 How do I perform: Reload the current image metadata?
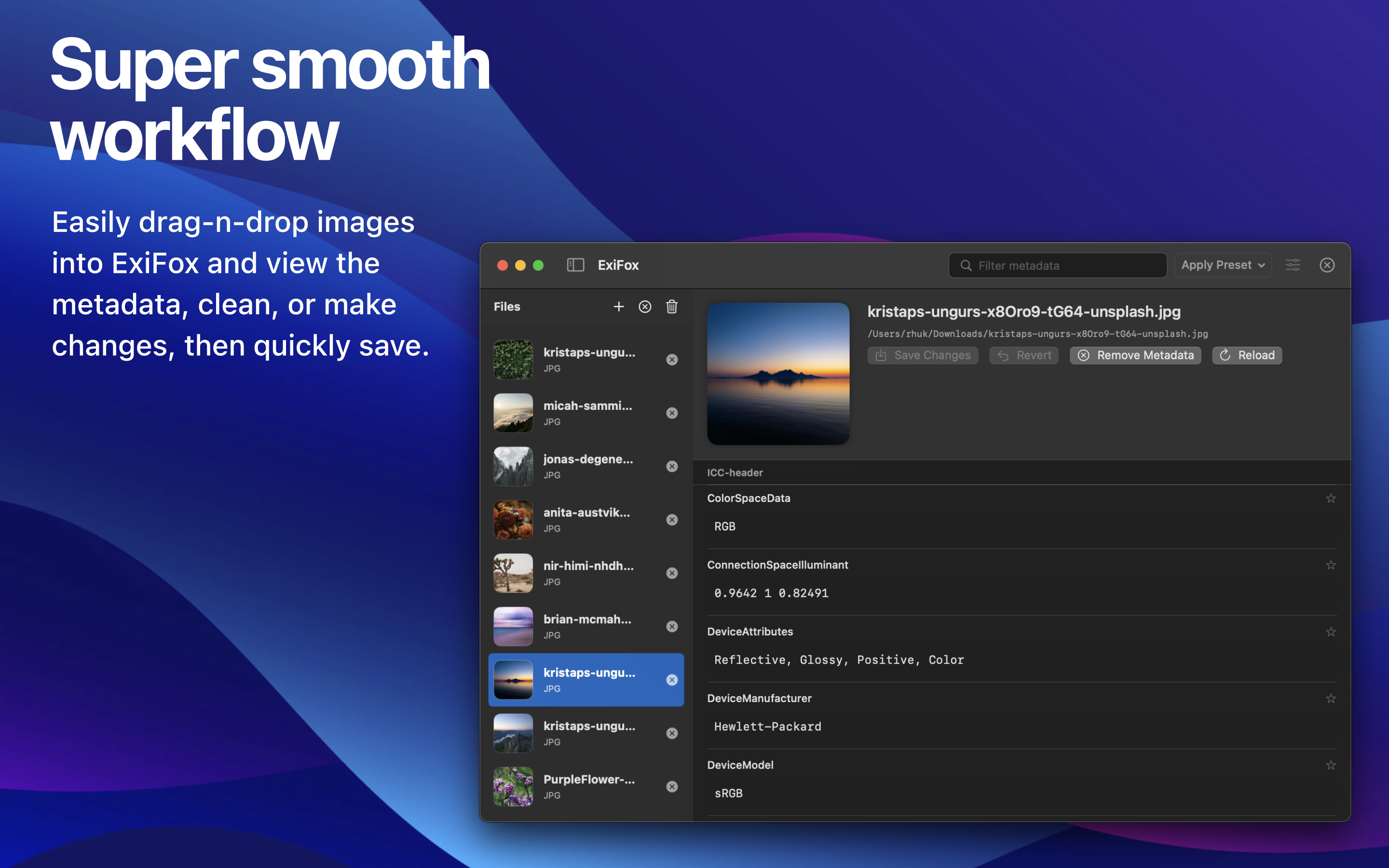1247,355
